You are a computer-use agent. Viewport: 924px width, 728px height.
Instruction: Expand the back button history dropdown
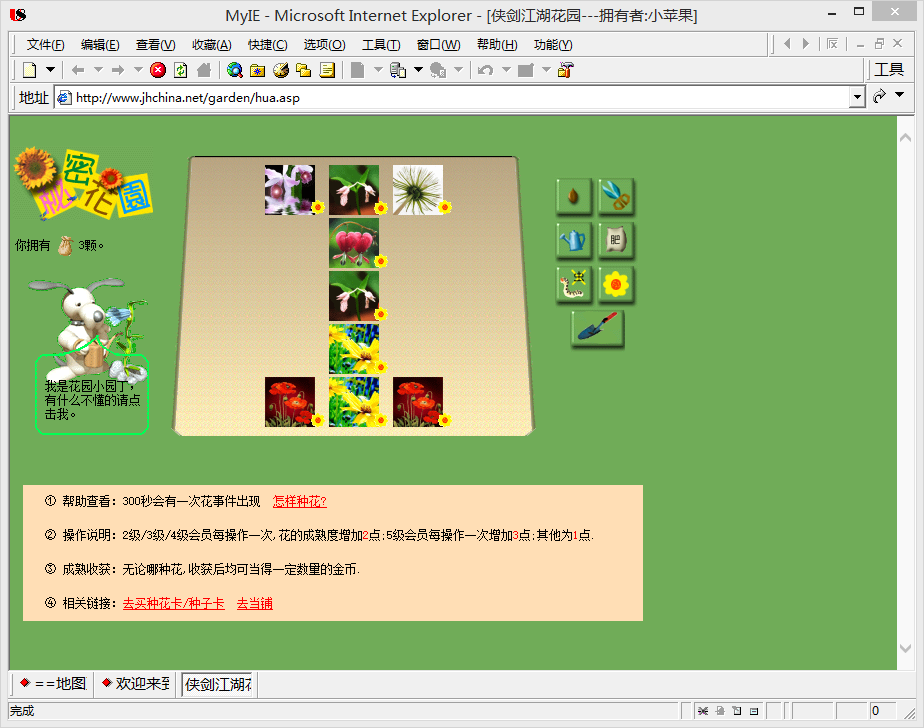(x=98, y=70)
